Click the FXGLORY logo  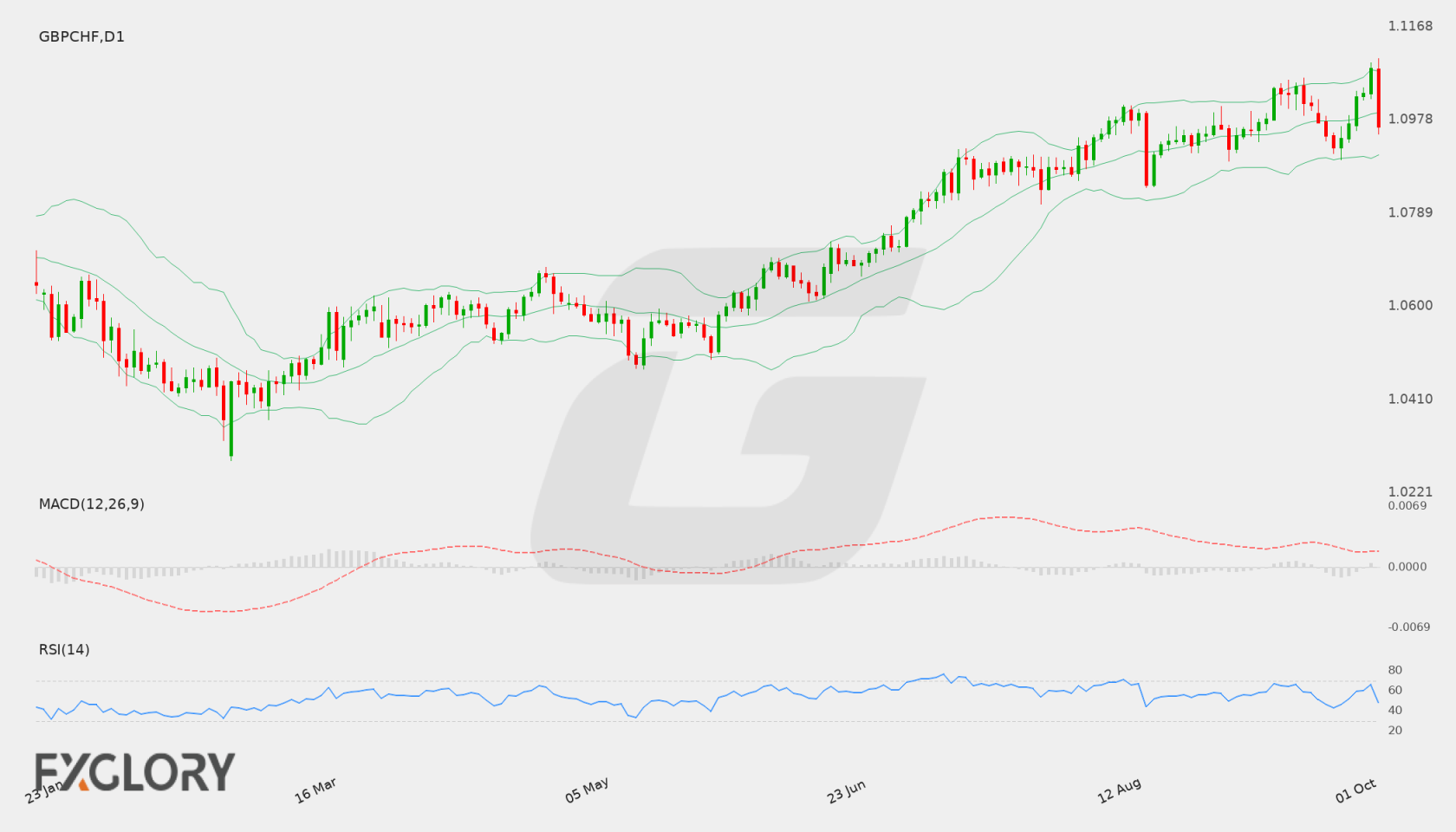point(134,771)
